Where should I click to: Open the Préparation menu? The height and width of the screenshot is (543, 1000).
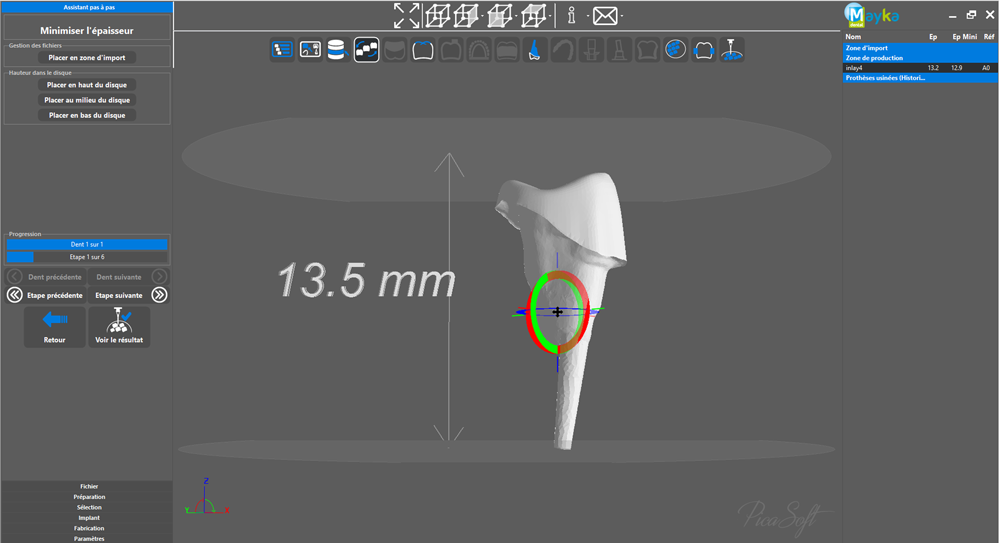tap(87, 496)
